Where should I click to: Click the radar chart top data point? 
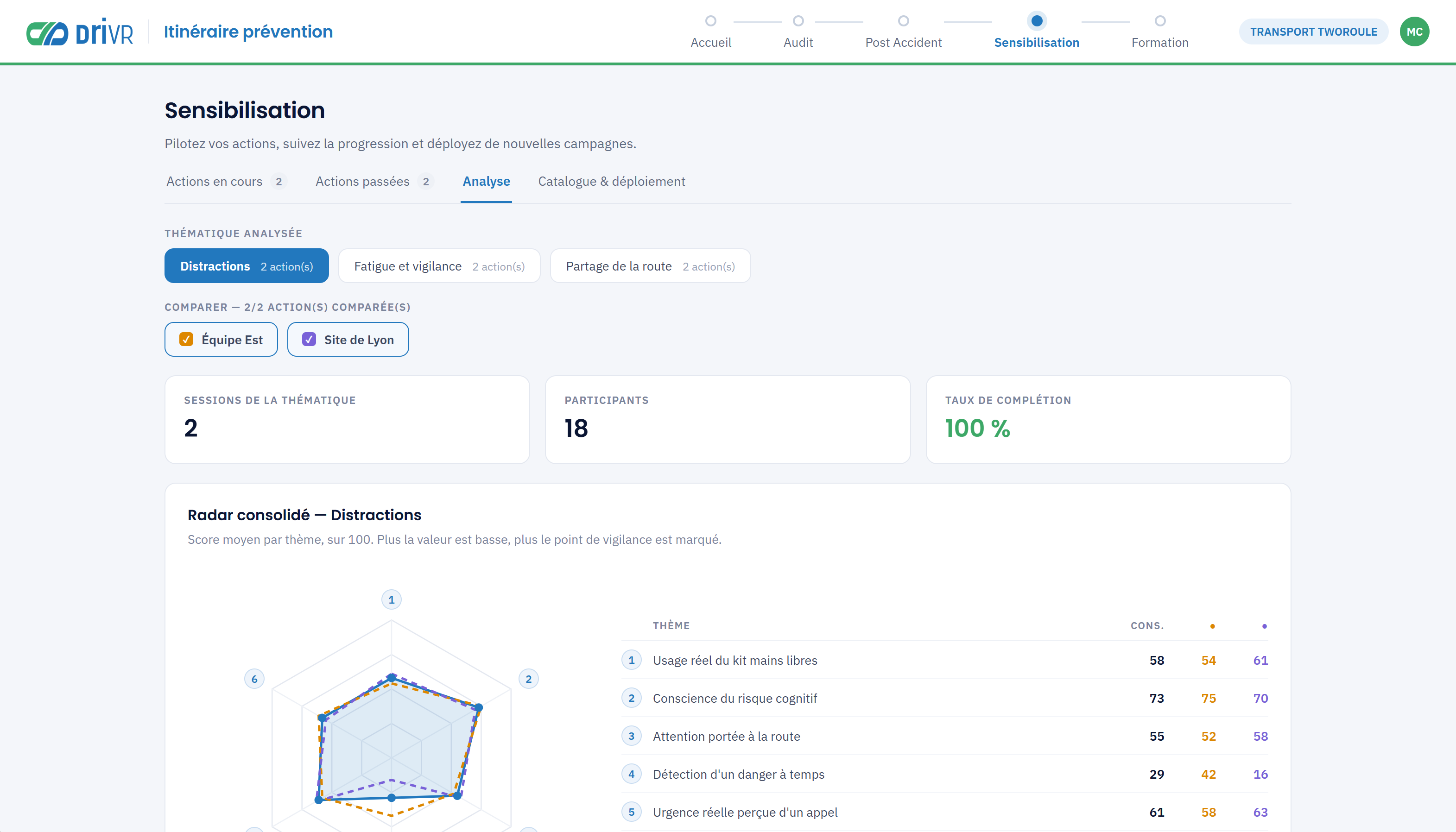[x=392, y=677]
